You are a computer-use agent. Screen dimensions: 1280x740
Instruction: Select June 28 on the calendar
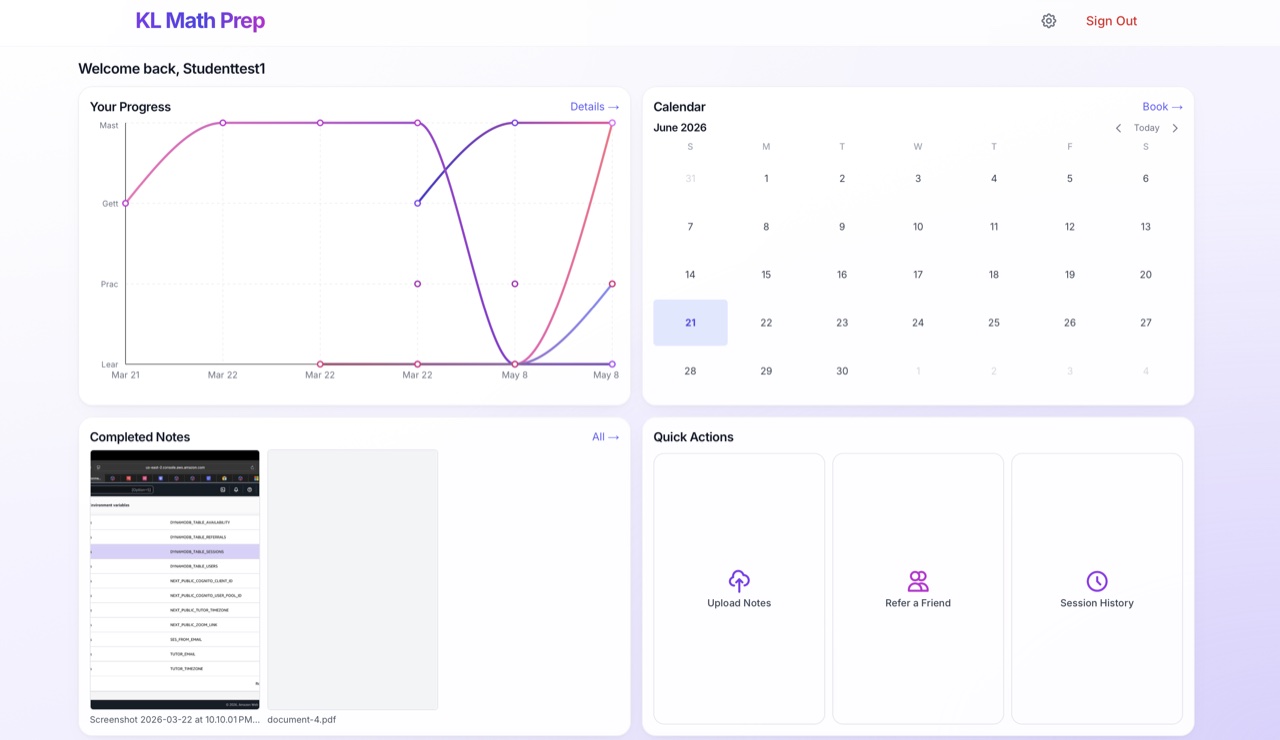click(690, 371)
